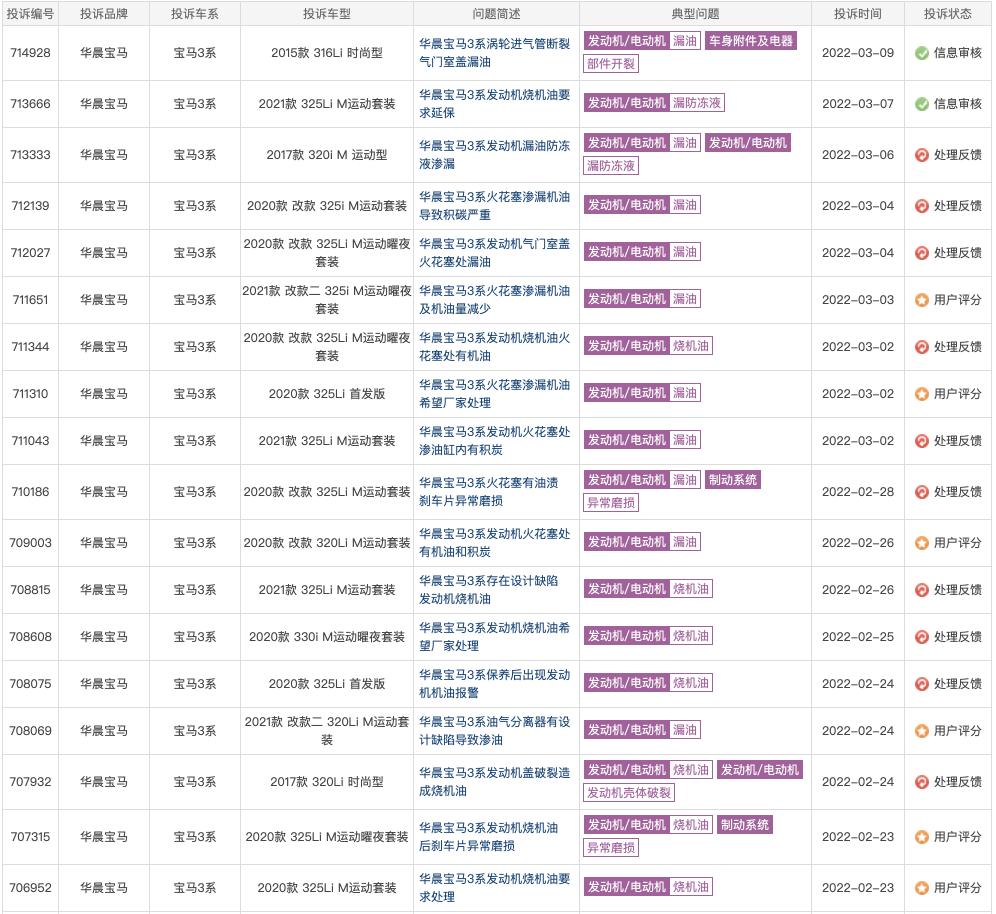Click the 车身附件及电器 tag in row 714928
The width and height of the screenshot is (996, 914).
click(751, 41)
